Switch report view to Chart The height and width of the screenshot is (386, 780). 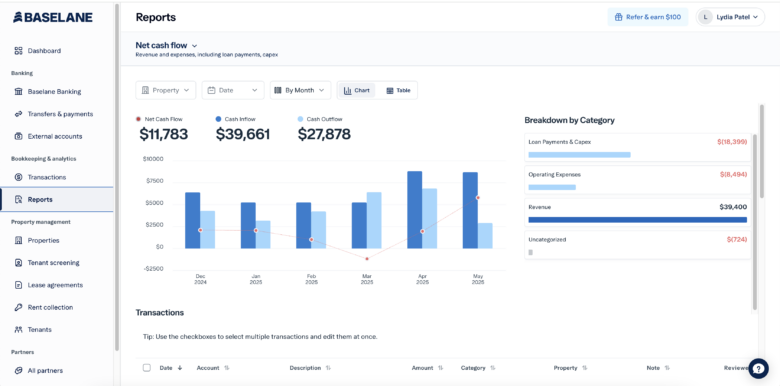pos(357,91)
